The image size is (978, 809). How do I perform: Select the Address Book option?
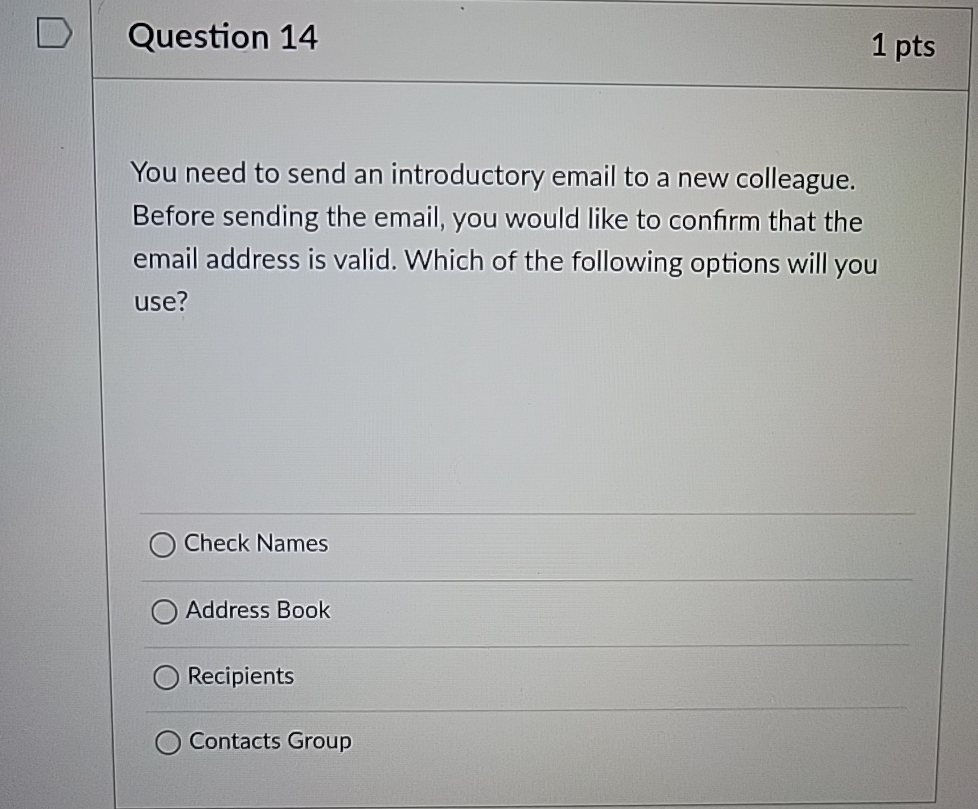pos(163,611)
